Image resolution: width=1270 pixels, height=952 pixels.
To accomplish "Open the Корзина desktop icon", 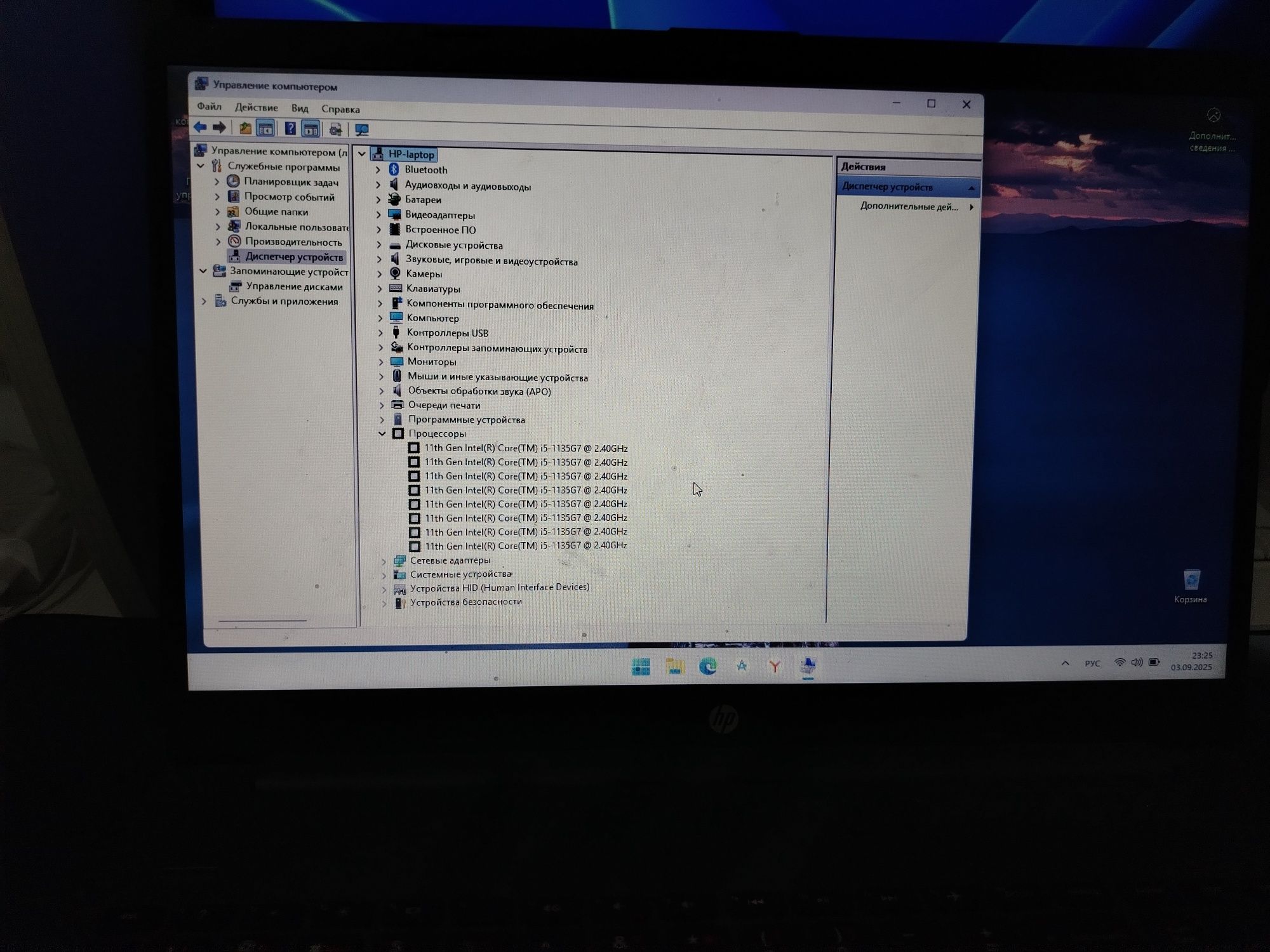I will click(1191, 586).
